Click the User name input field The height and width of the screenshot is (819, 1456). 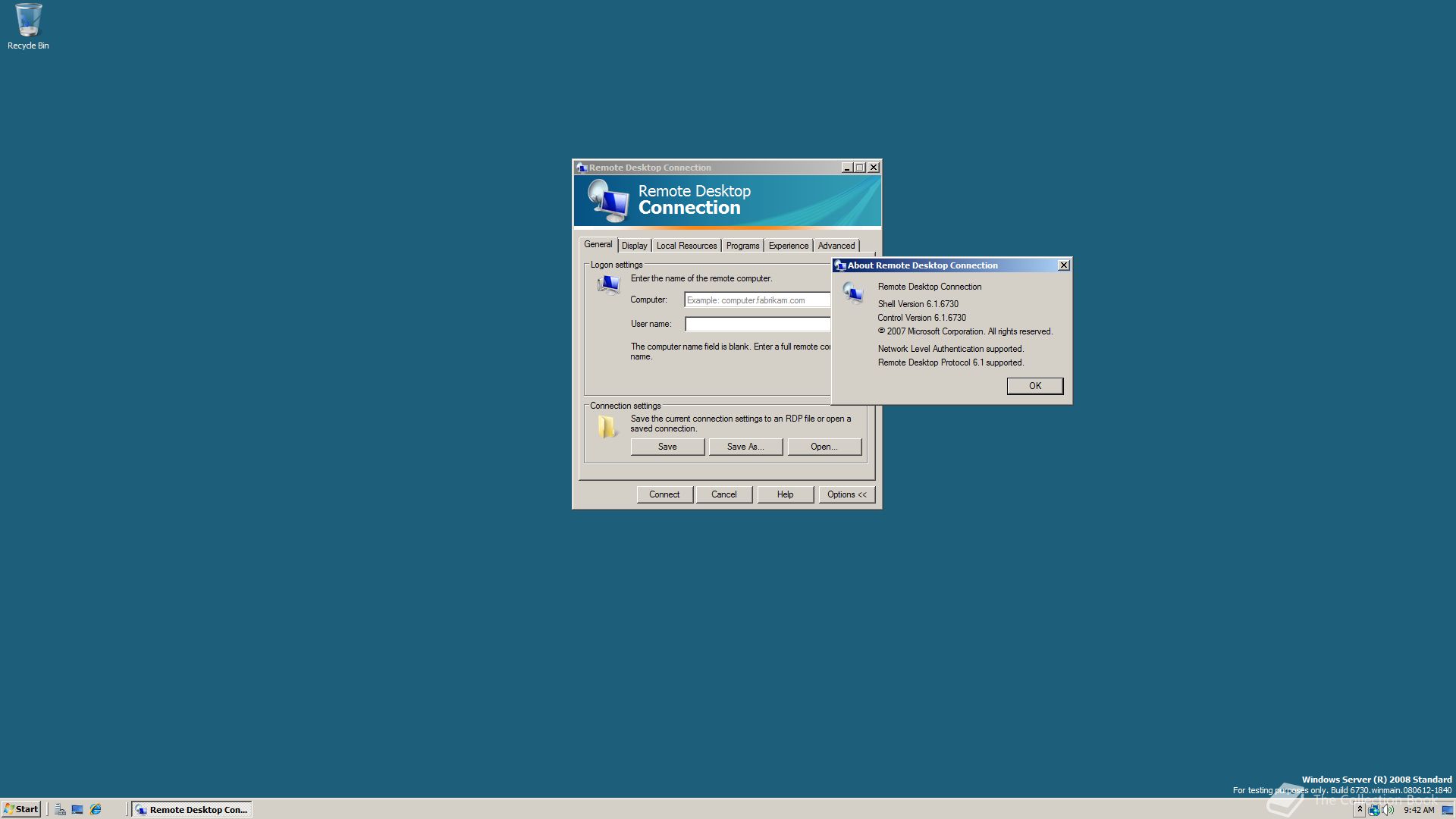tap(758, 325)
